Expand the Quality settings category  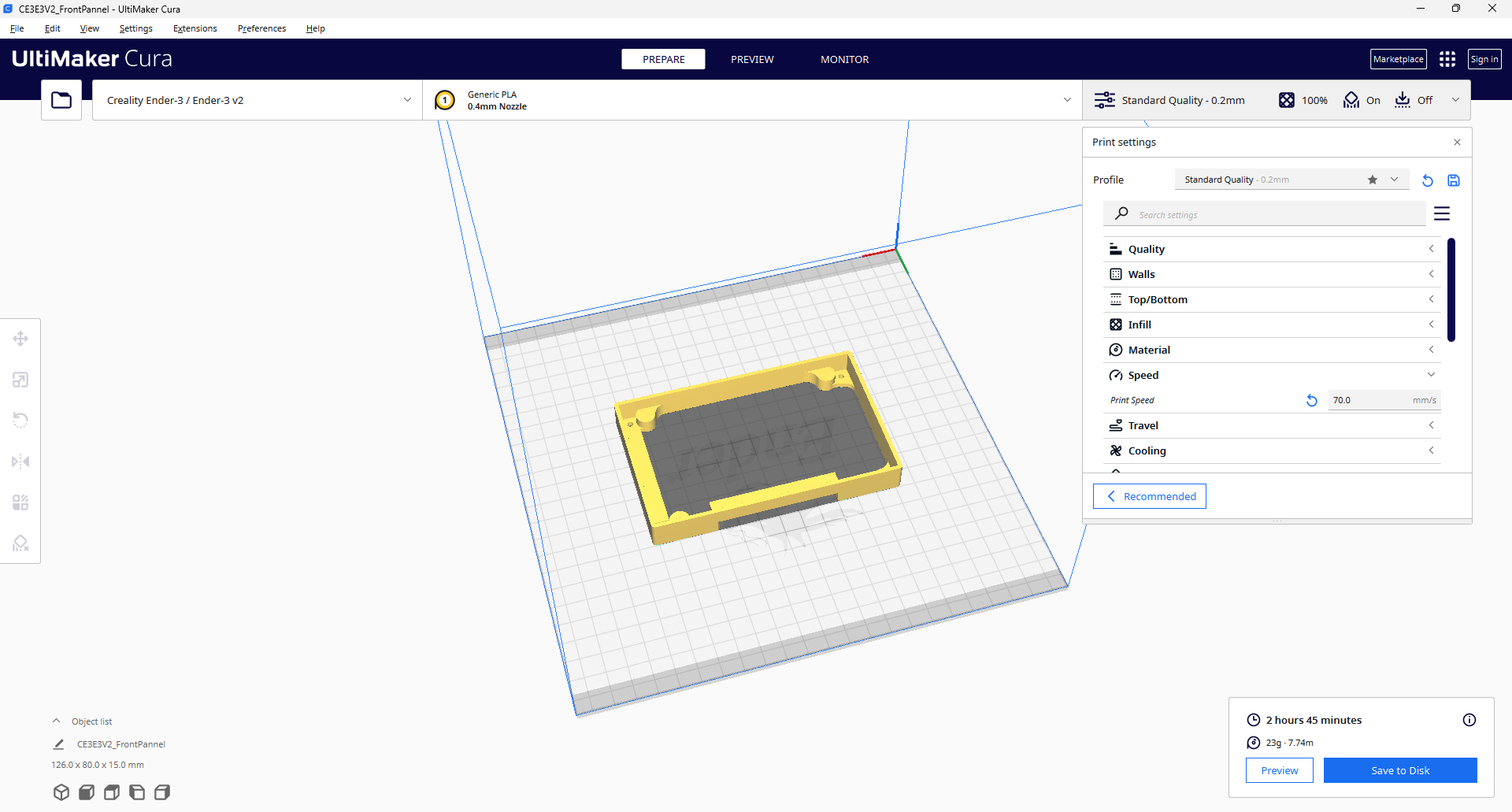pyautogui.click(x=1272, y=249)
